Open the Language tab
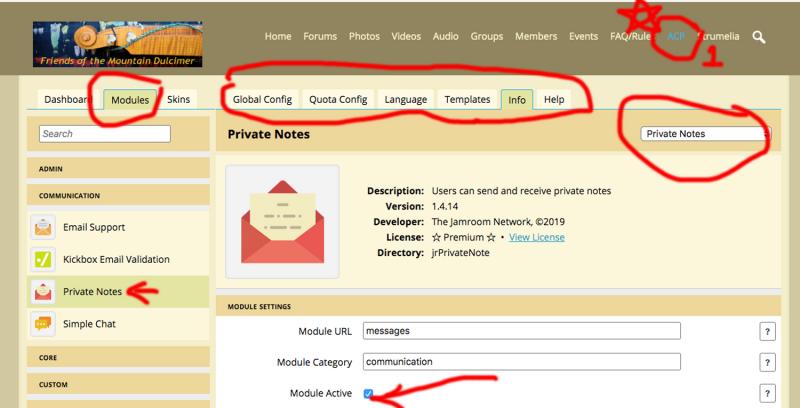 click(x=406, y=99)
